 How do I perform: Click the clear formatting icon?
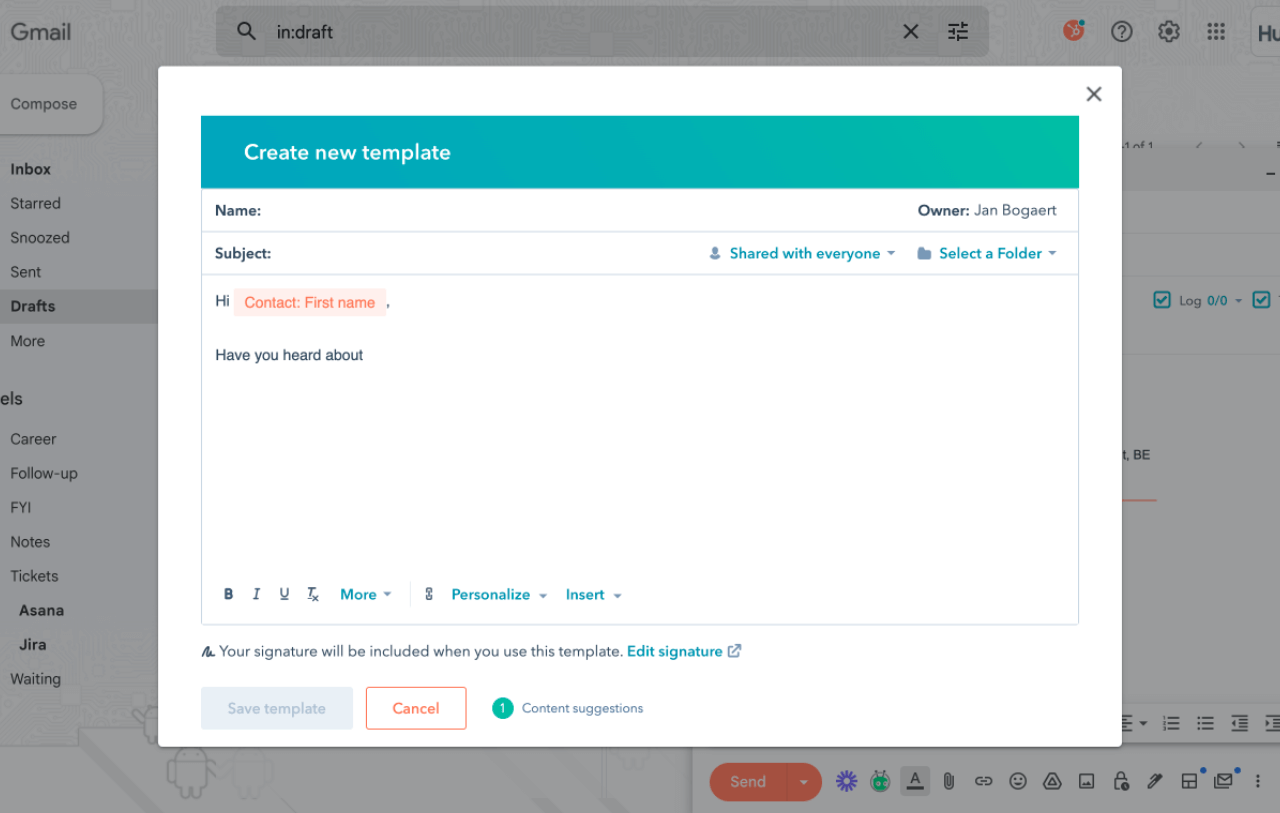pyautogui.click(x=313, y=595)
